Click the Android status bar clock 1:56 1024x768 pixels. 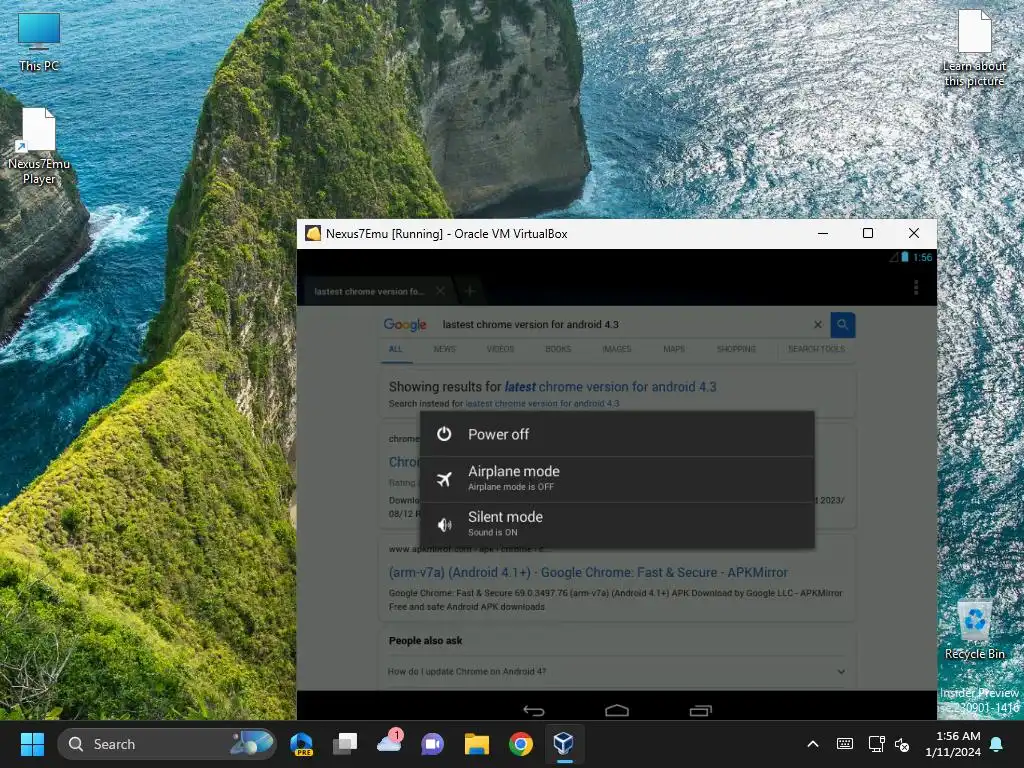coord(922,257)
